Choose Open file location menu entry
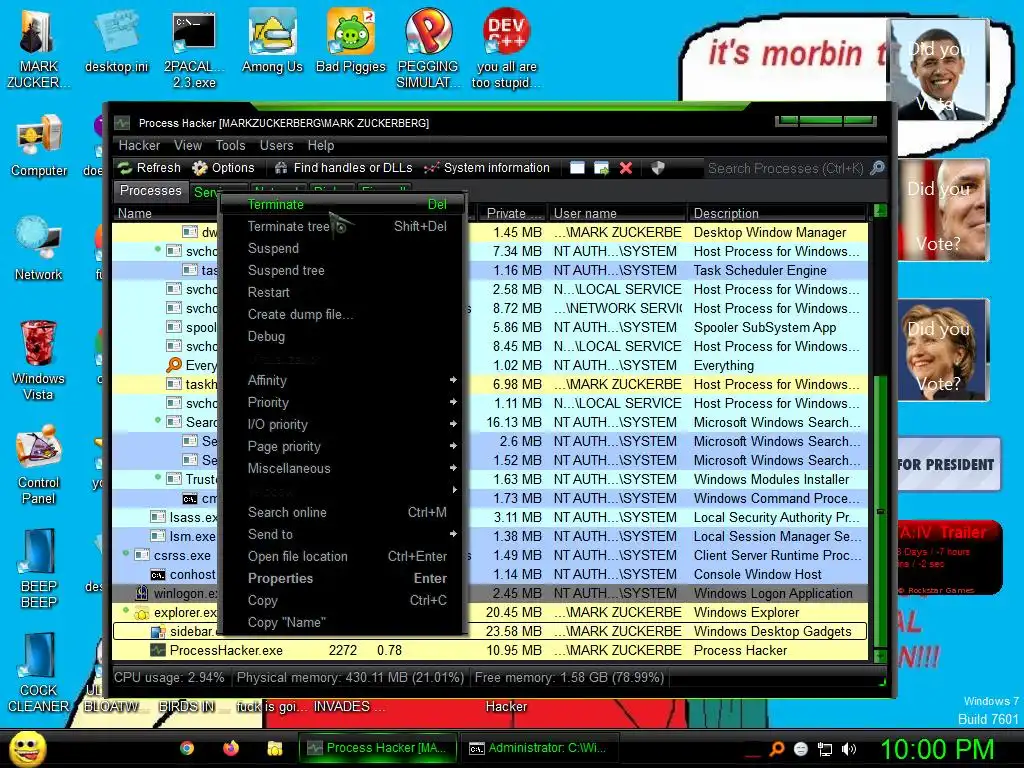This screenshot has width=1024, height=768. click(x=344, y=556)
